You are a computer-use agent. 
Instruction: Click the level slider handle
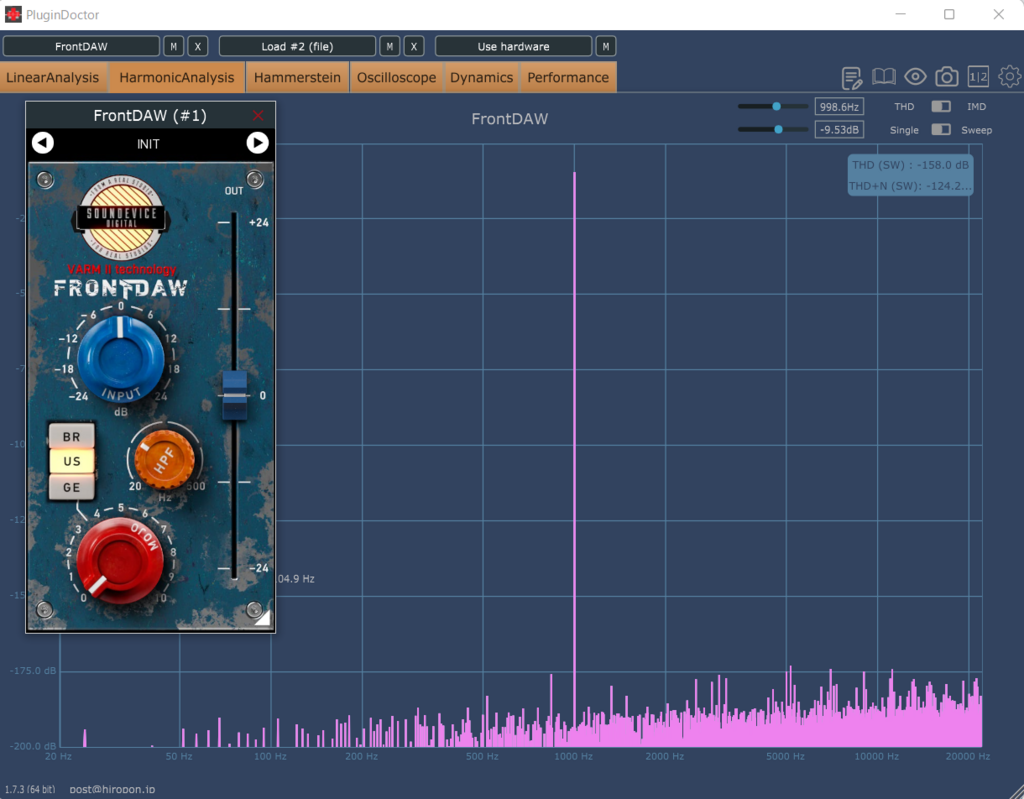[x=778, y=129]
